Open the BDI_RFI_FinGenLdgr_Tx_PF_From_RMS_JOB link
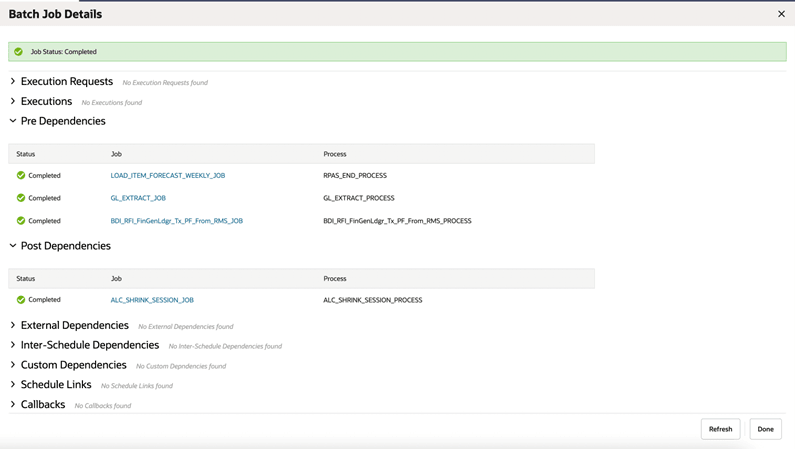 176,220
